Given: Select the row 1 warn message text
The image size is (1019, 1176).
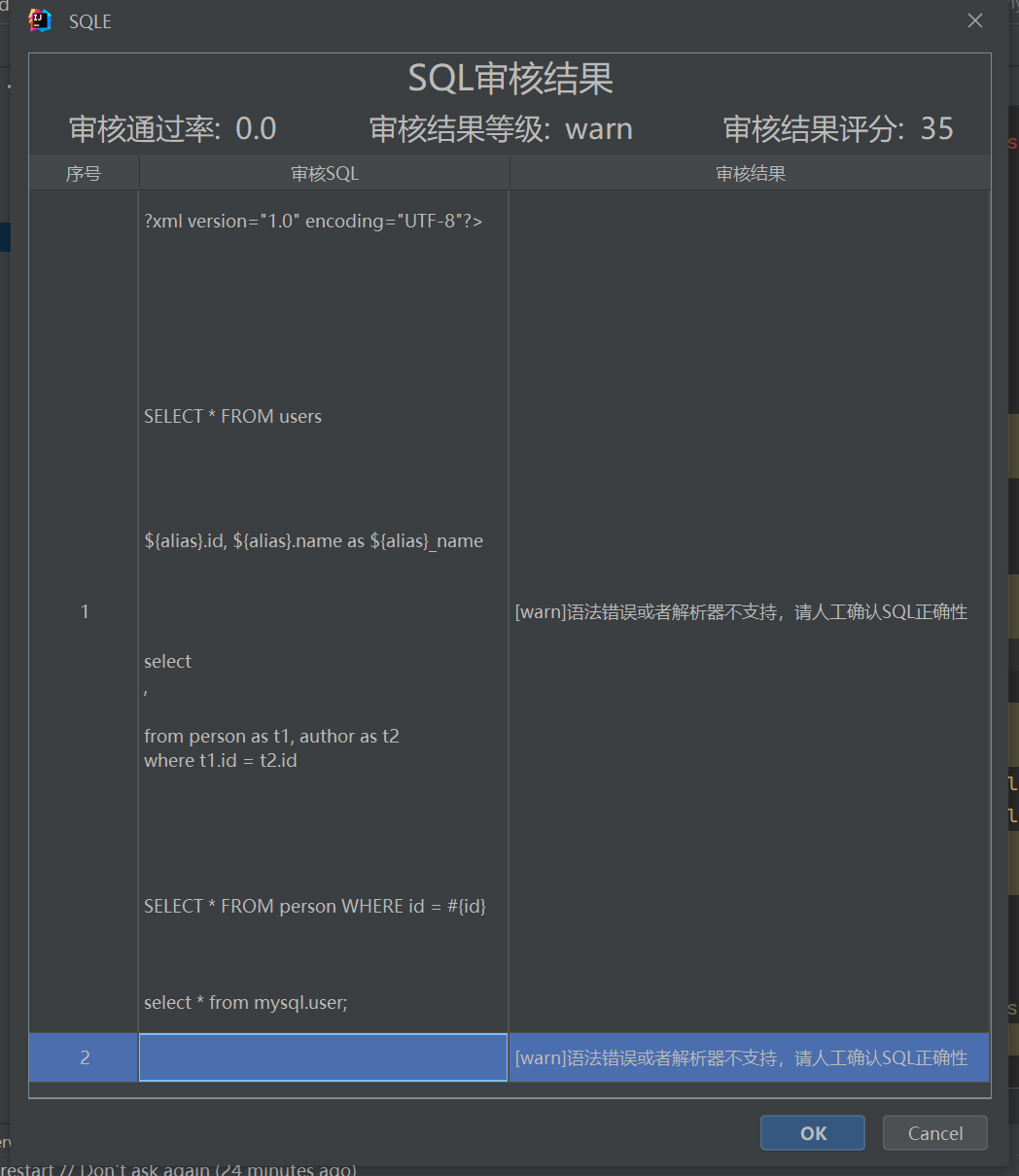Looking at the screenshot, I should 741,612.
